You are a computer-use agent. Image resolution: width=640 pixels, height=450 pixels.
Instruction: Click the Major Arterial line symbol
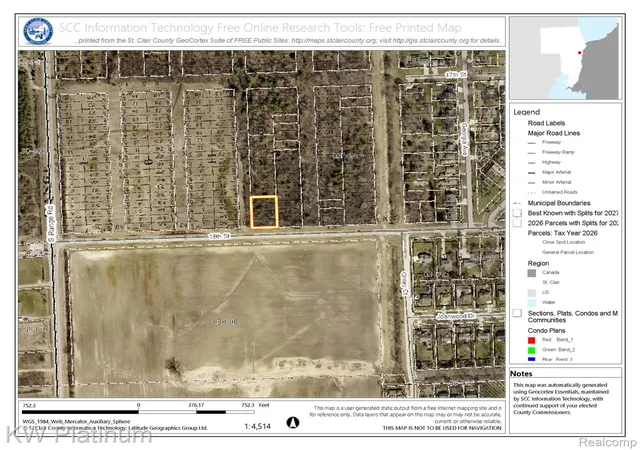(x=531, y=173)
